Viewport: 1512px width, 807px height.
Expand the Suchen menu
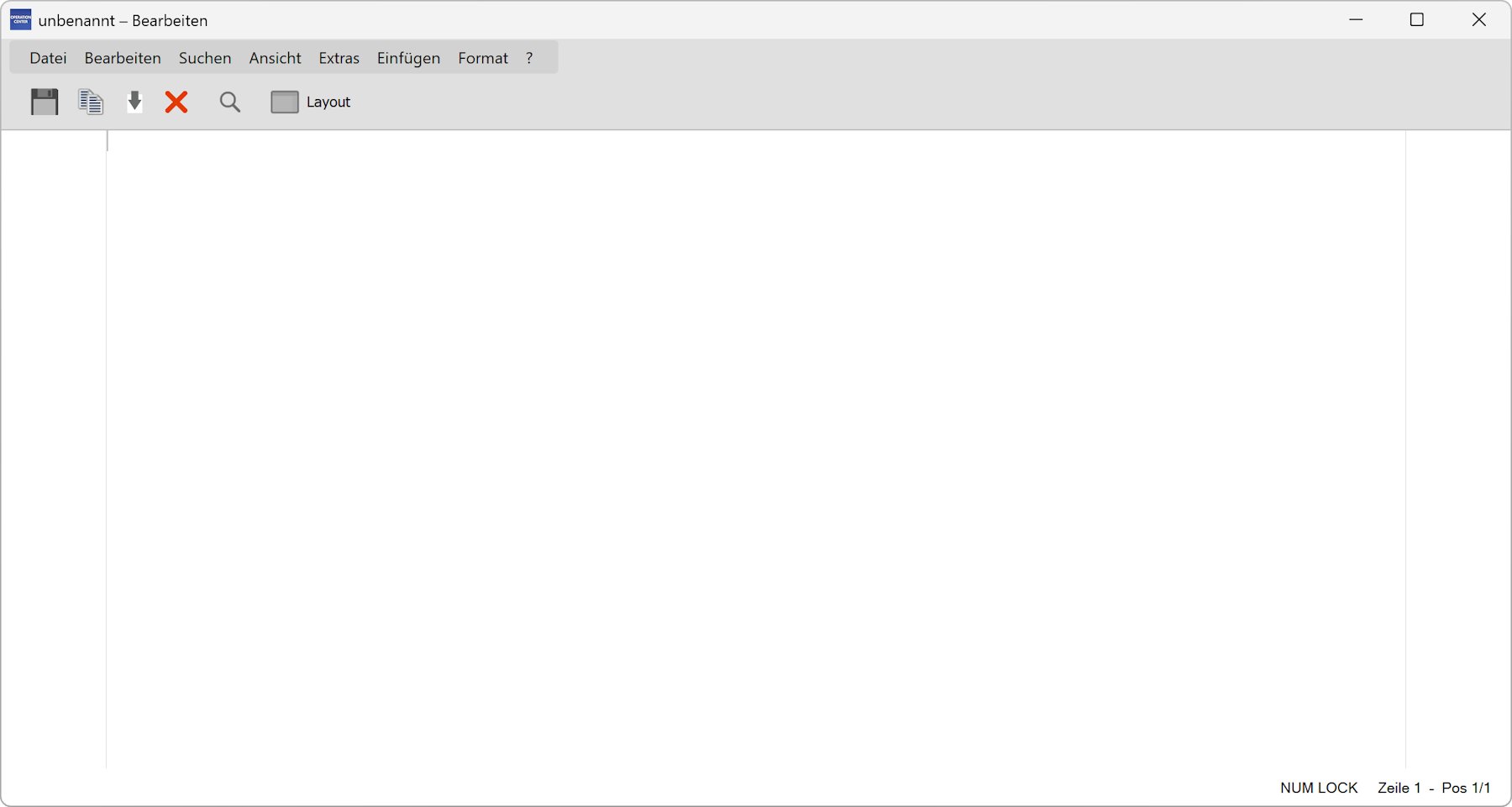pos(205,58)
